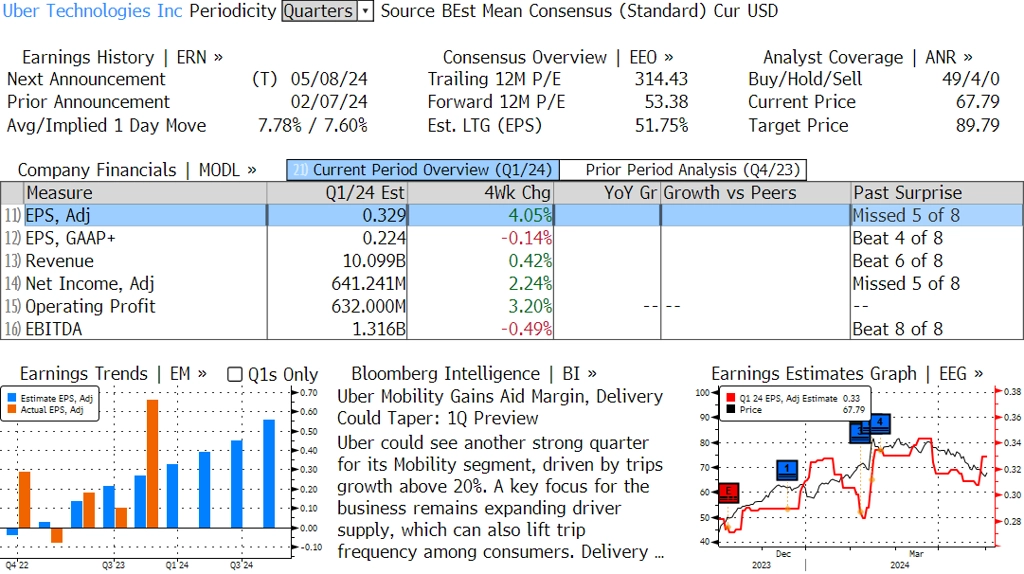Image resolution: width=1024 pixels, height=574 pixels.
Task: Click the red E earnings marker on graph
Action: tap(728, 492)
